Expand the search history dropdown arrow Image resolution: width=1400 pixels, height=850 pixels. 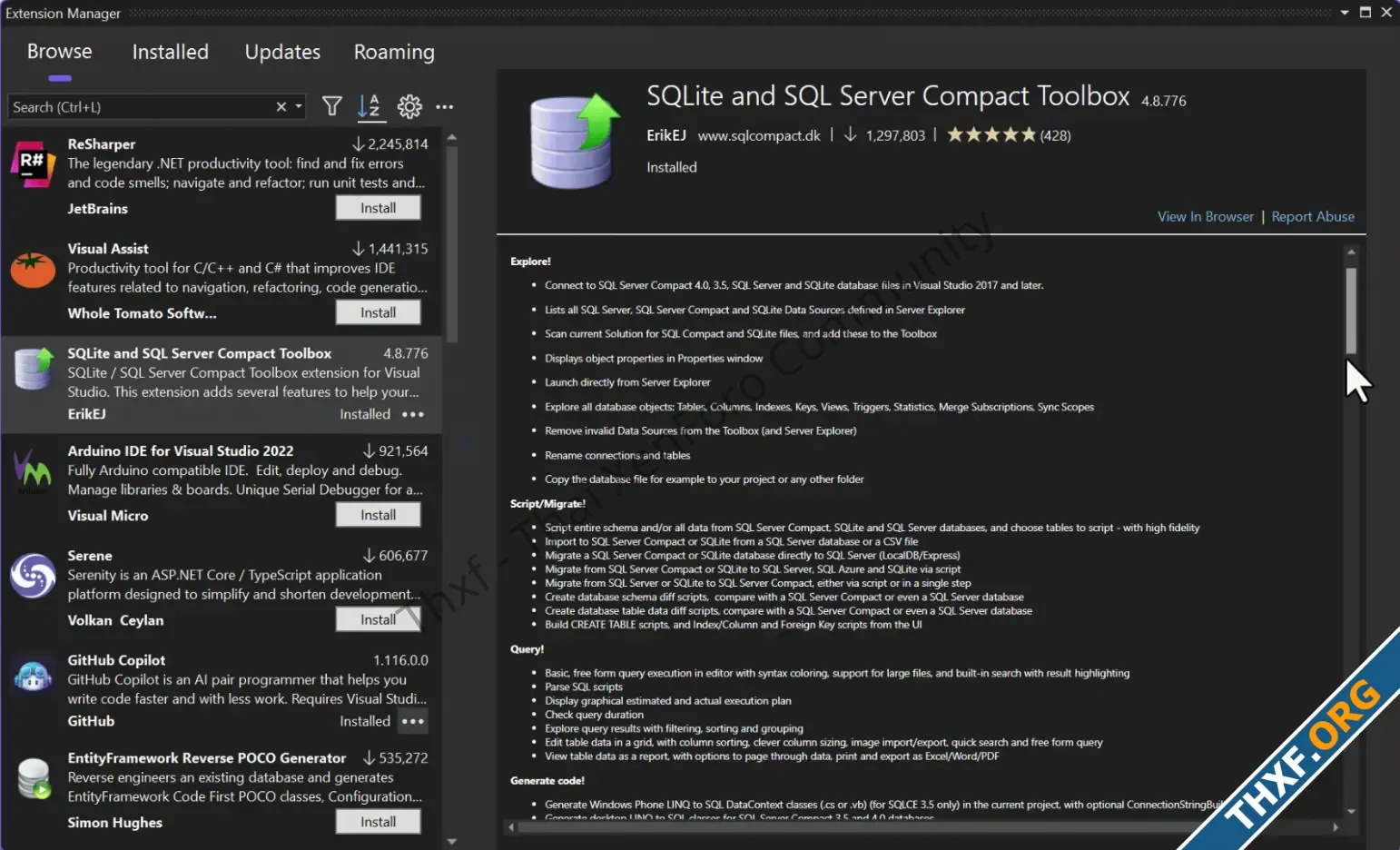(299, 107)
